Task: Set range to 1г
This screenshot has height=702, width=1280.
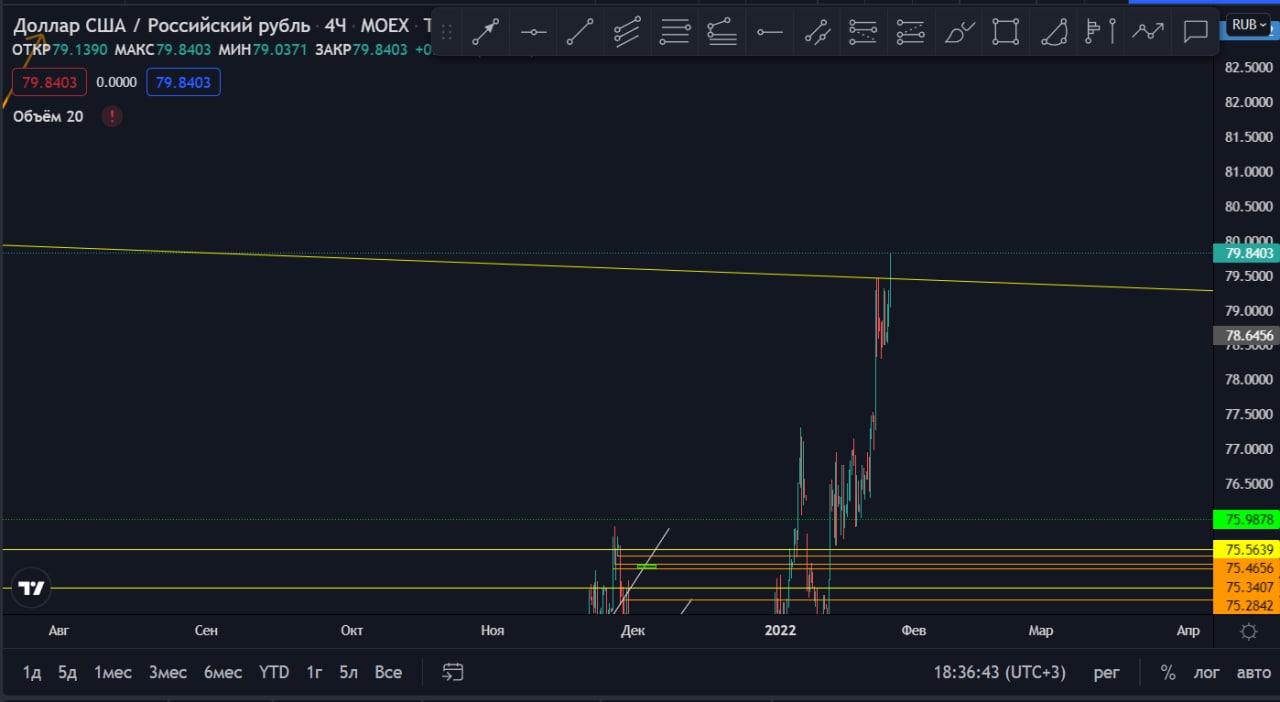Action: click(314, 672)
